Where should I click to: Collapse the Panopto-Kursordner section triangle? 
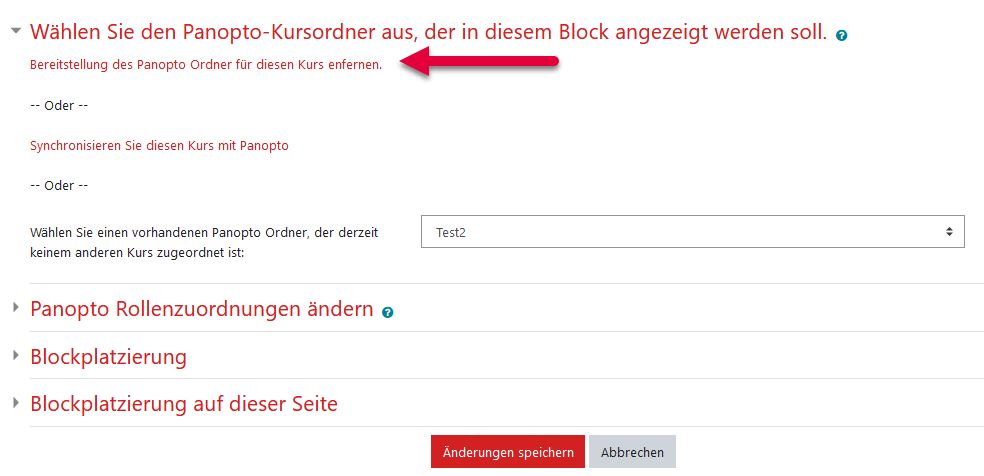tap(16, 30)
